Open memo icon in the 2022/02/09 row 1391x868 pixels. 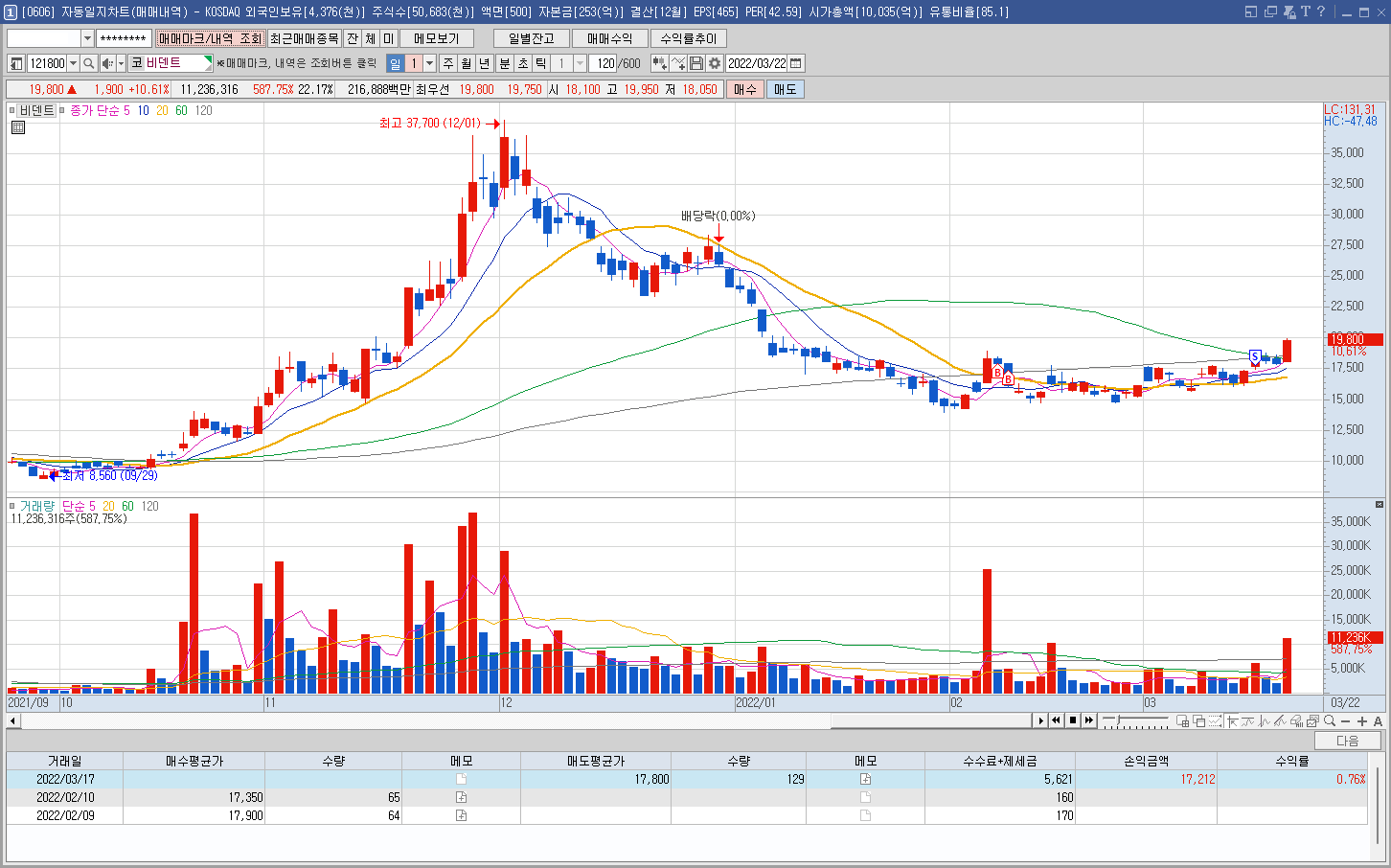[x=461, y=815]
